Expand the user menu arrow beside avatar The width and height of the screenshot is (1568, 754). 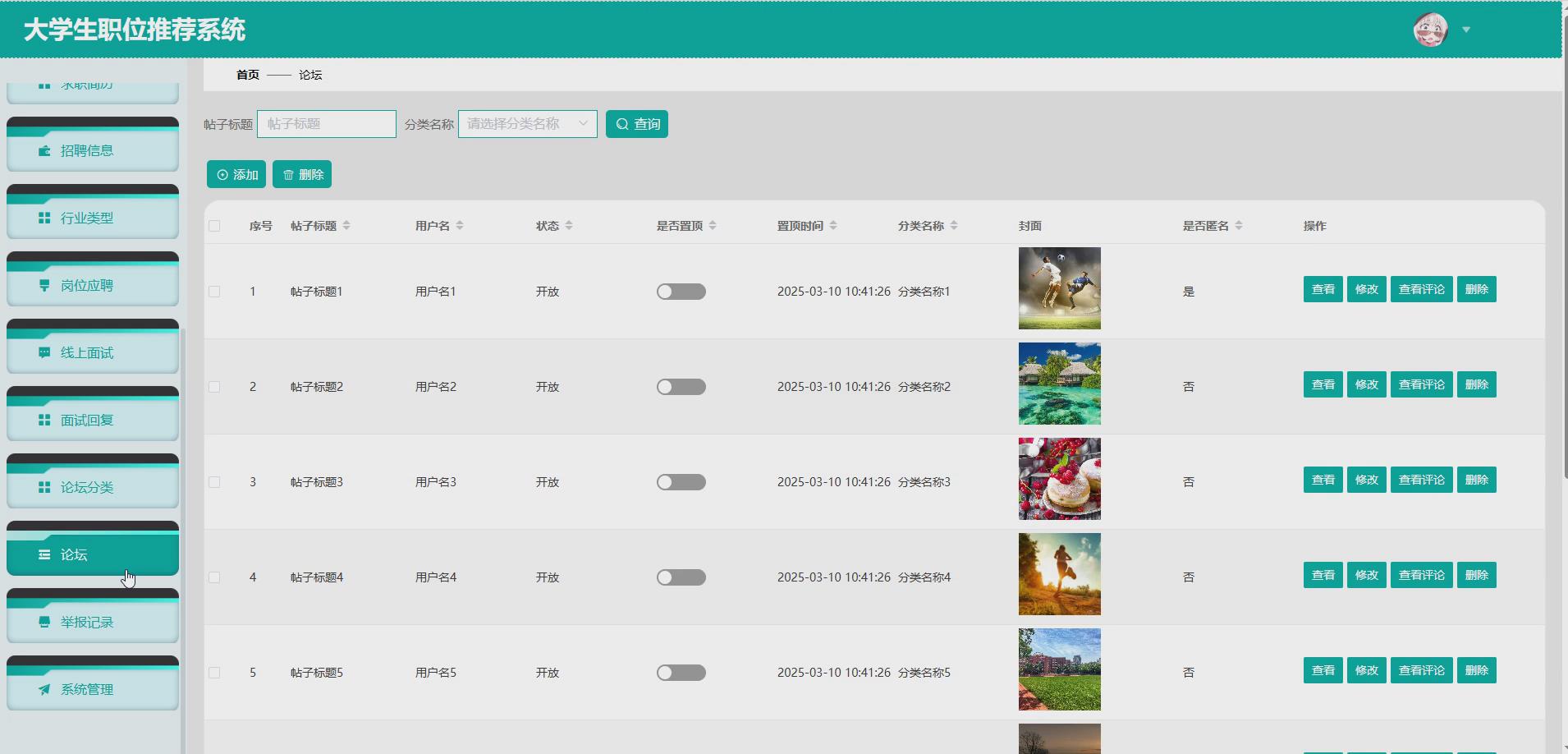tap(1466, 30)
